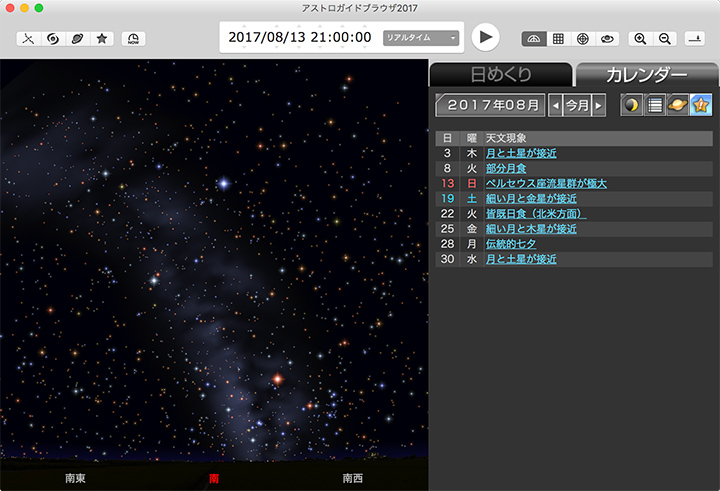Click the 南東 direction label
The height and width of the screenshot is (491, 720).
click(75, 479)
